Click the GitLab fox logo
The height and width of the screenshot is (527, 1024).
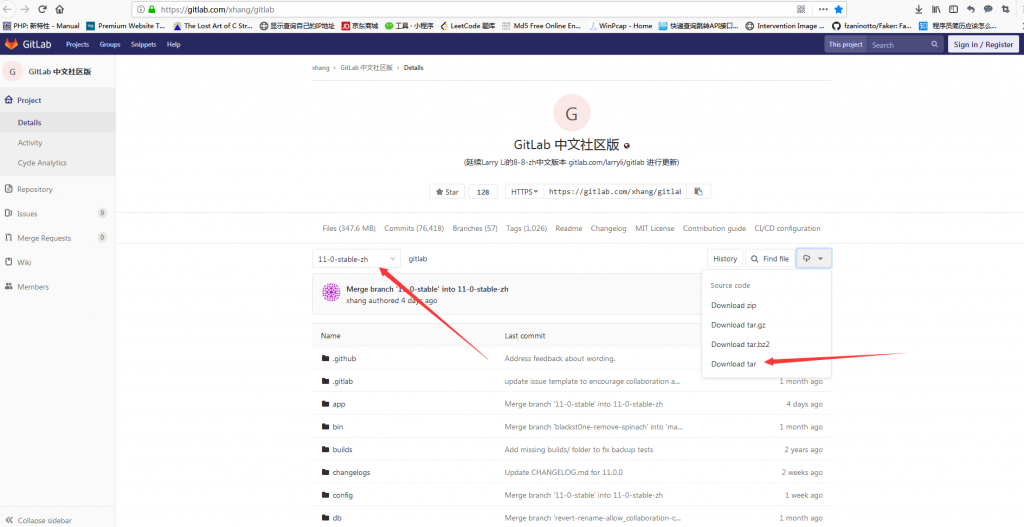click(12, 44)
